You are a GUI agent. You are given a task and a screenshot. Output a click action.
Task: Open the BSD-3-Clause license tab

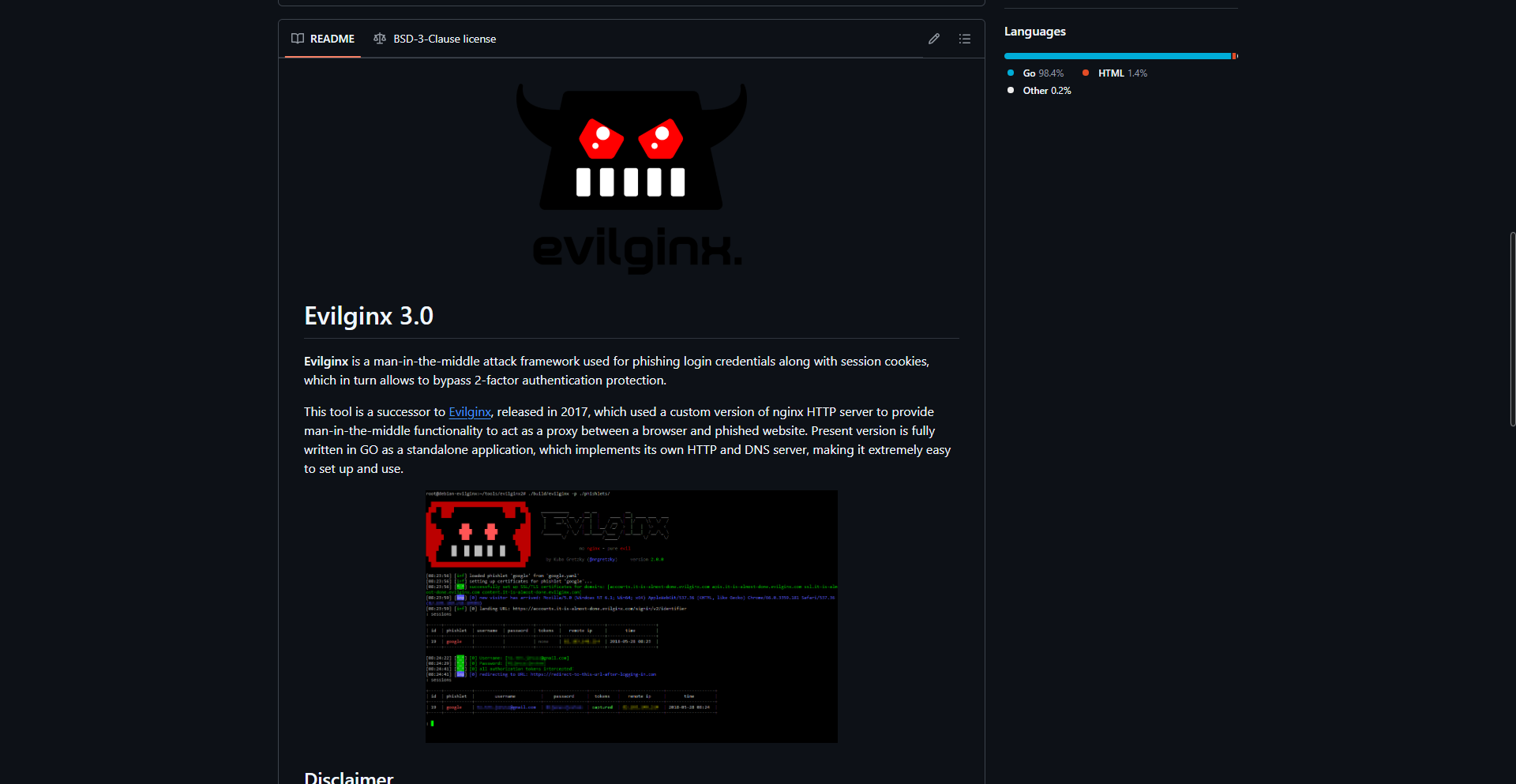[435, 39]
